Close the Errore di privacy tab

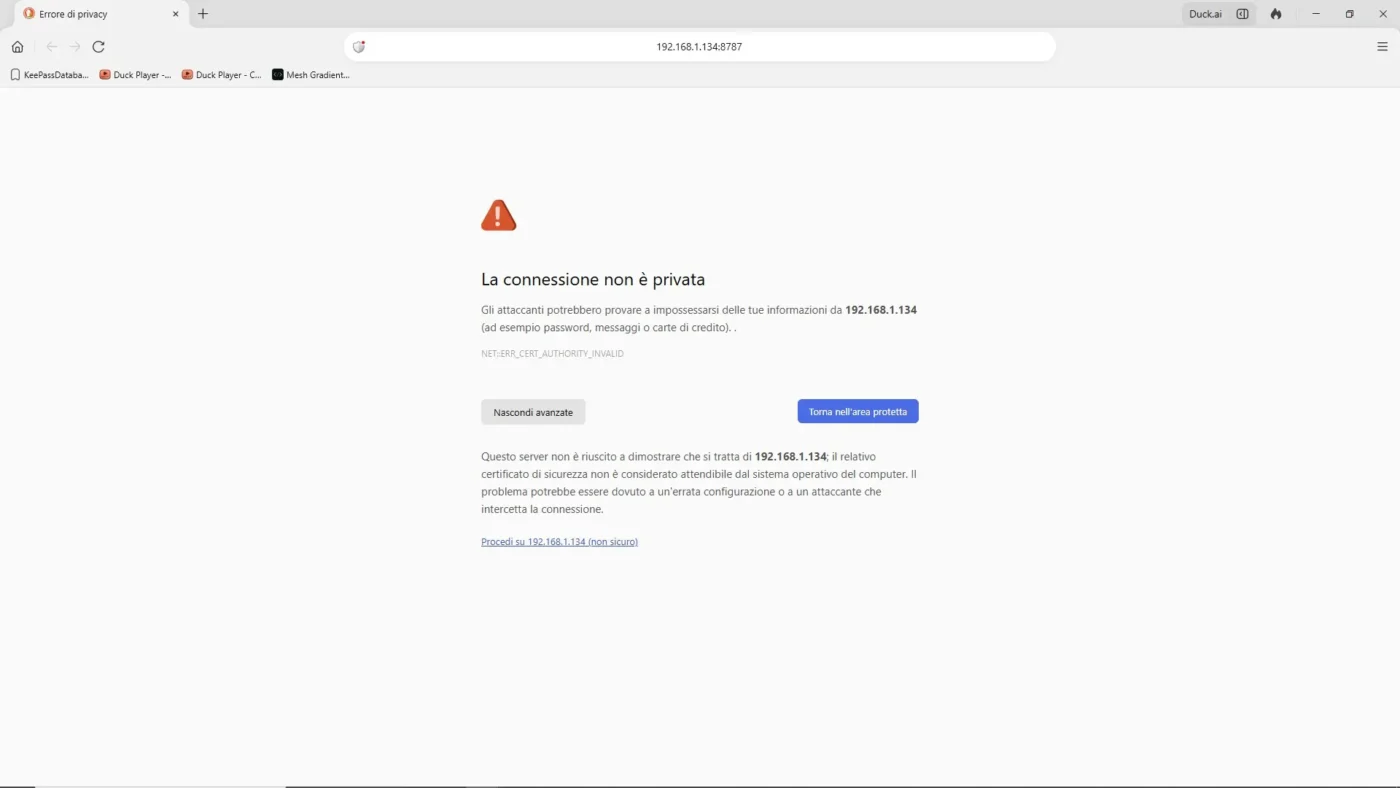click(x=176, y=14)
